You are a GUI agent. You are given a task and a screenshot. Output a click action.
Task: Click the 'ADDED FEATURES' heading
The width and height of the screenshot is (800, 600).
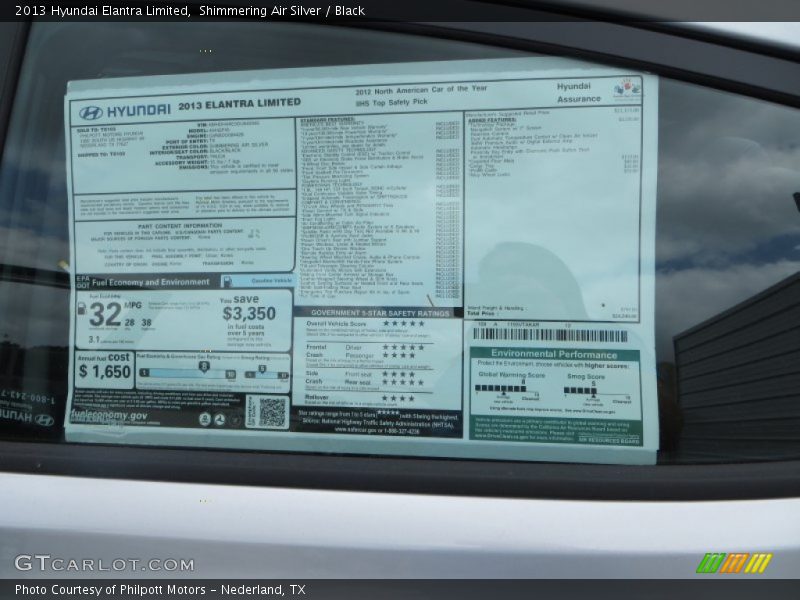492,120
